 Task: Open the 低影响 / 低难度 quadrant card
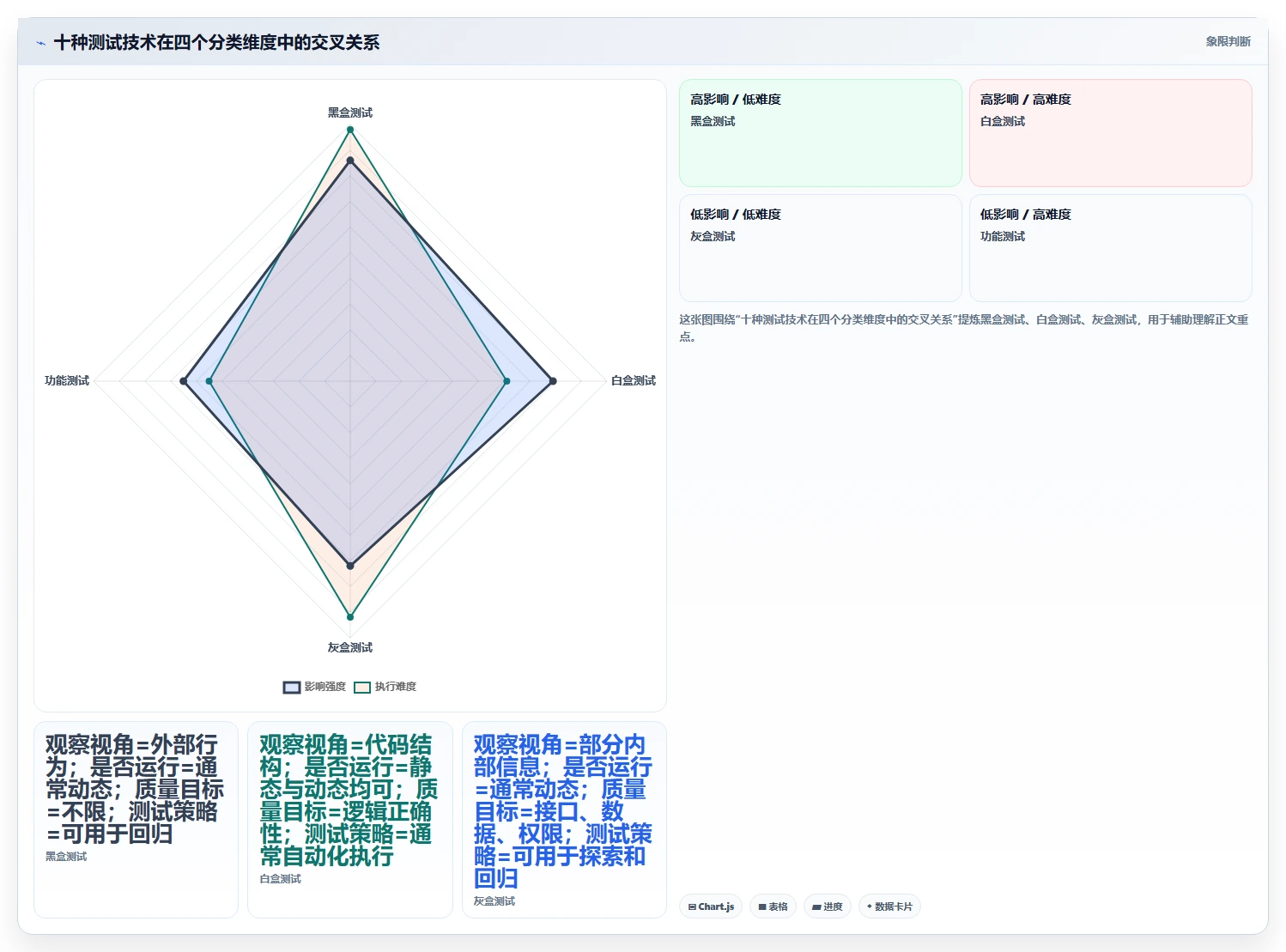point(820,248)
